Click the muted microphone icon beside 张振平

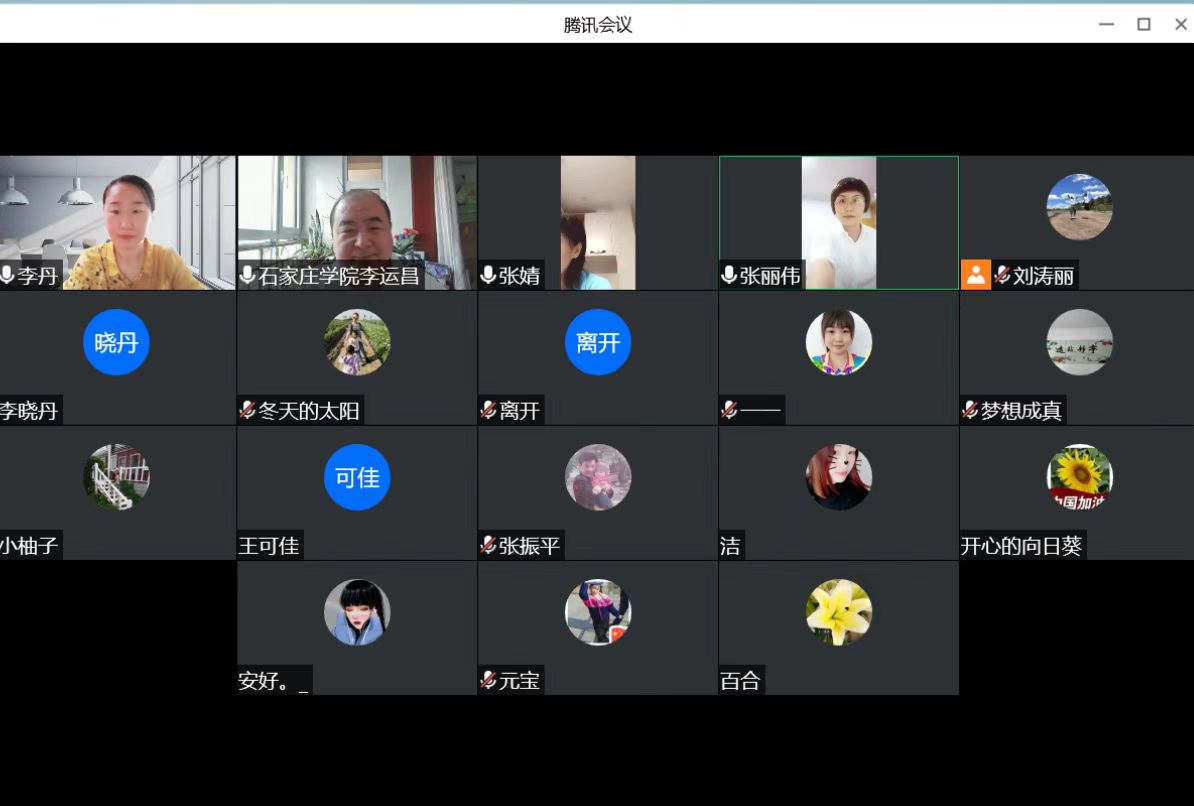click(x=488, y=545)
